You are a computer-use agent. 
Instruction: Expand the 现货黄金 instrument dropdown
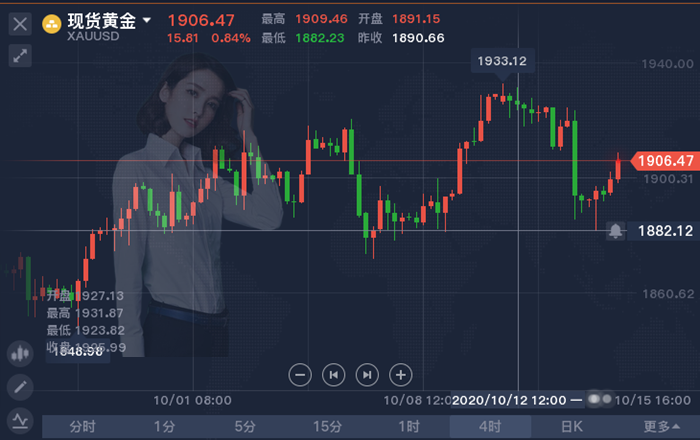pos(147,20)
